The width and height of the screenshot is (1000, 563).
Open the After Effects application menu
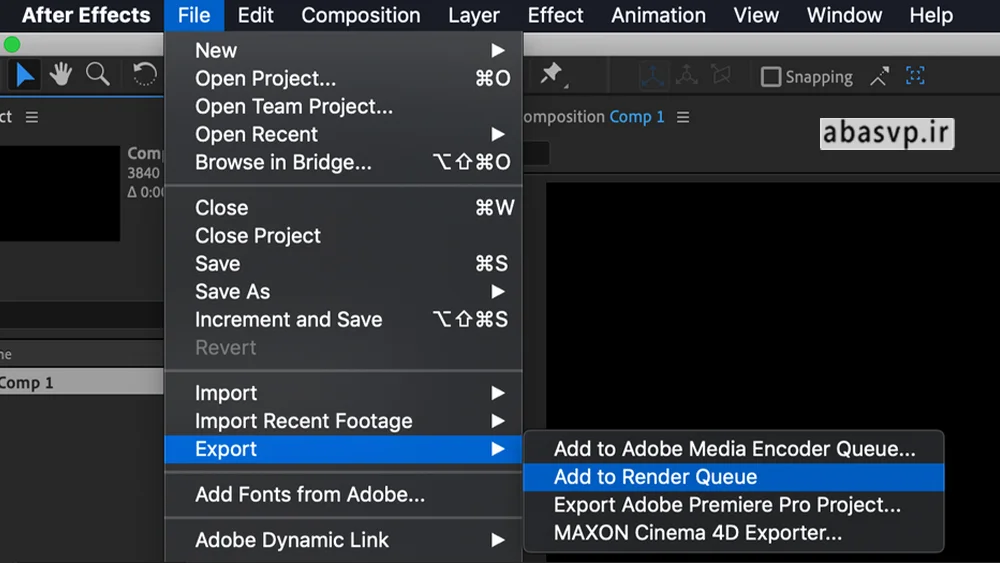click(x=86, y=15)
